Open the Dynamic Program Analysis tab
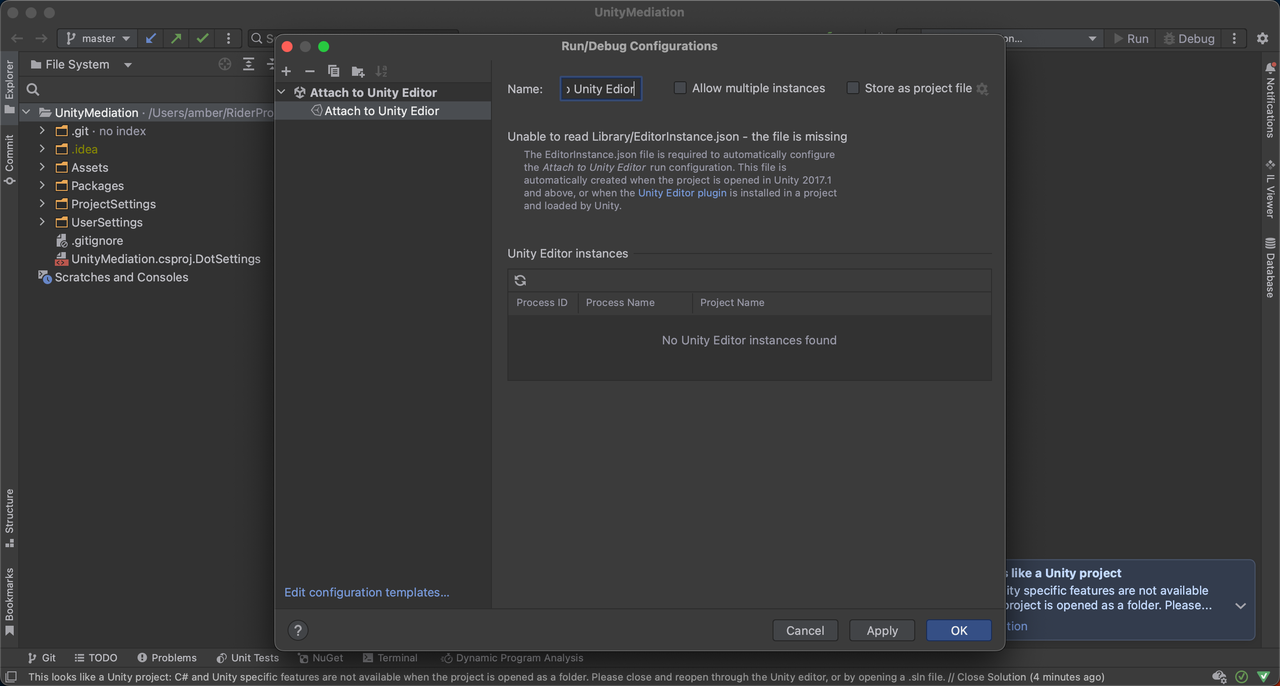Screen dimensions: 1280x686 (x=512, y=658)
